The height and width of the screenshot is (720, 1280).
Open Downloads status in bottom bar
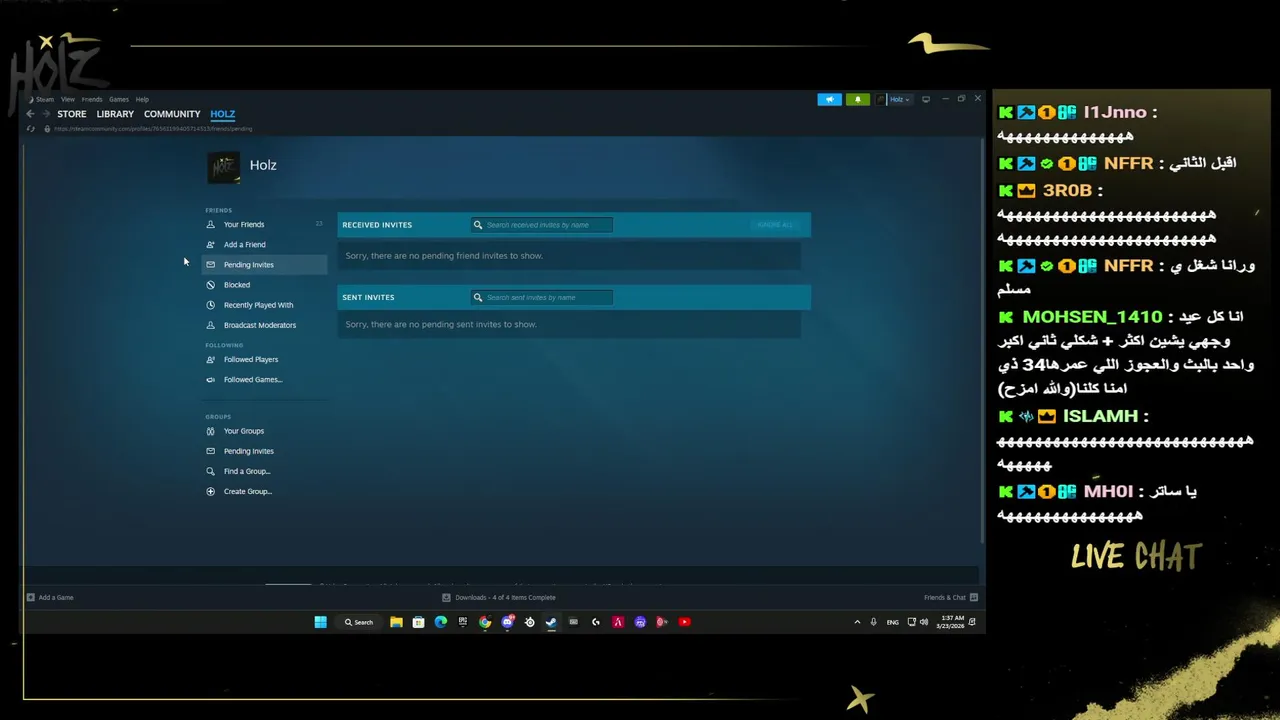[499, 597]
